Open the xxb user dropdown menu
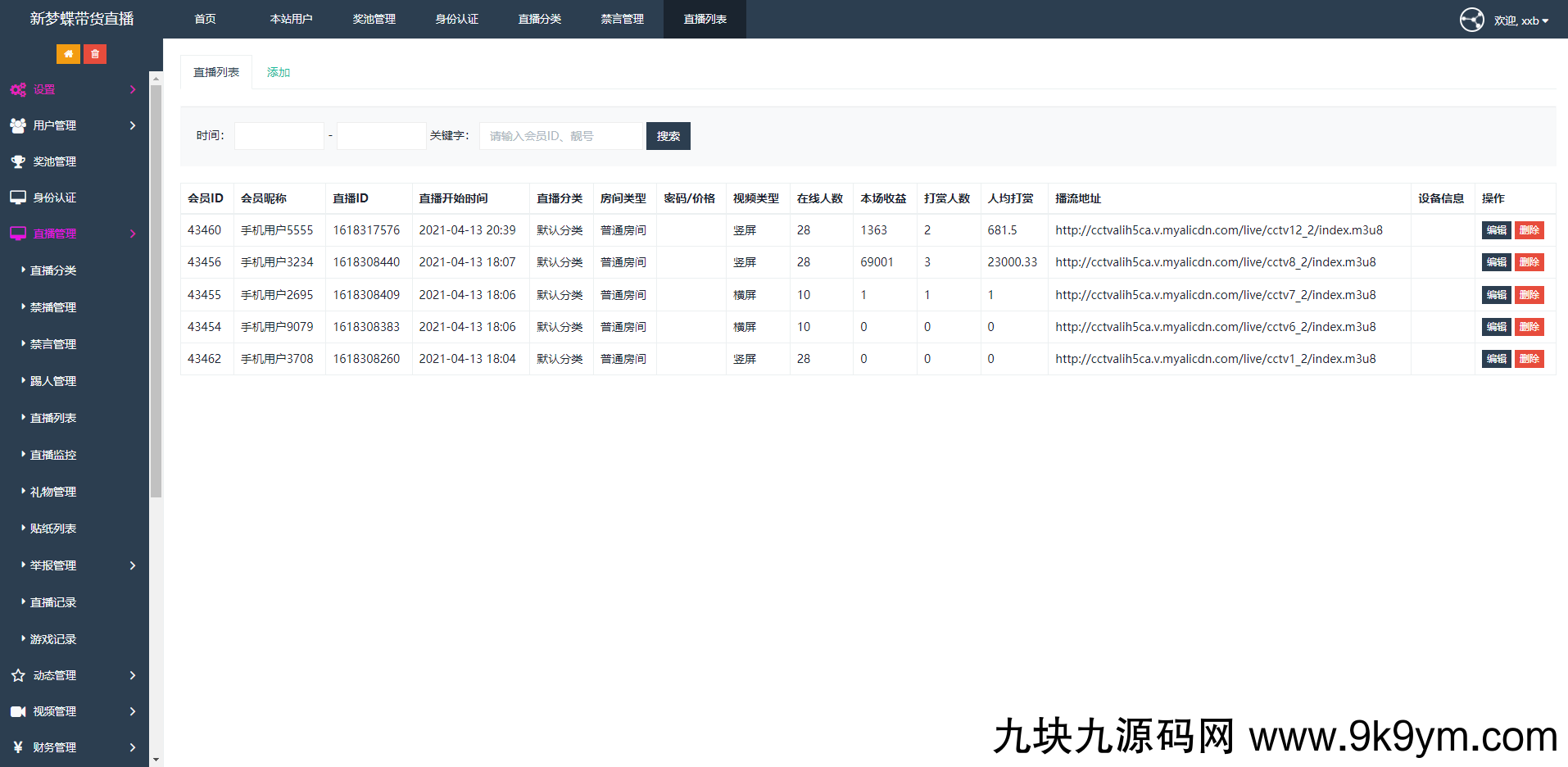 click(x=1521, y=20)
